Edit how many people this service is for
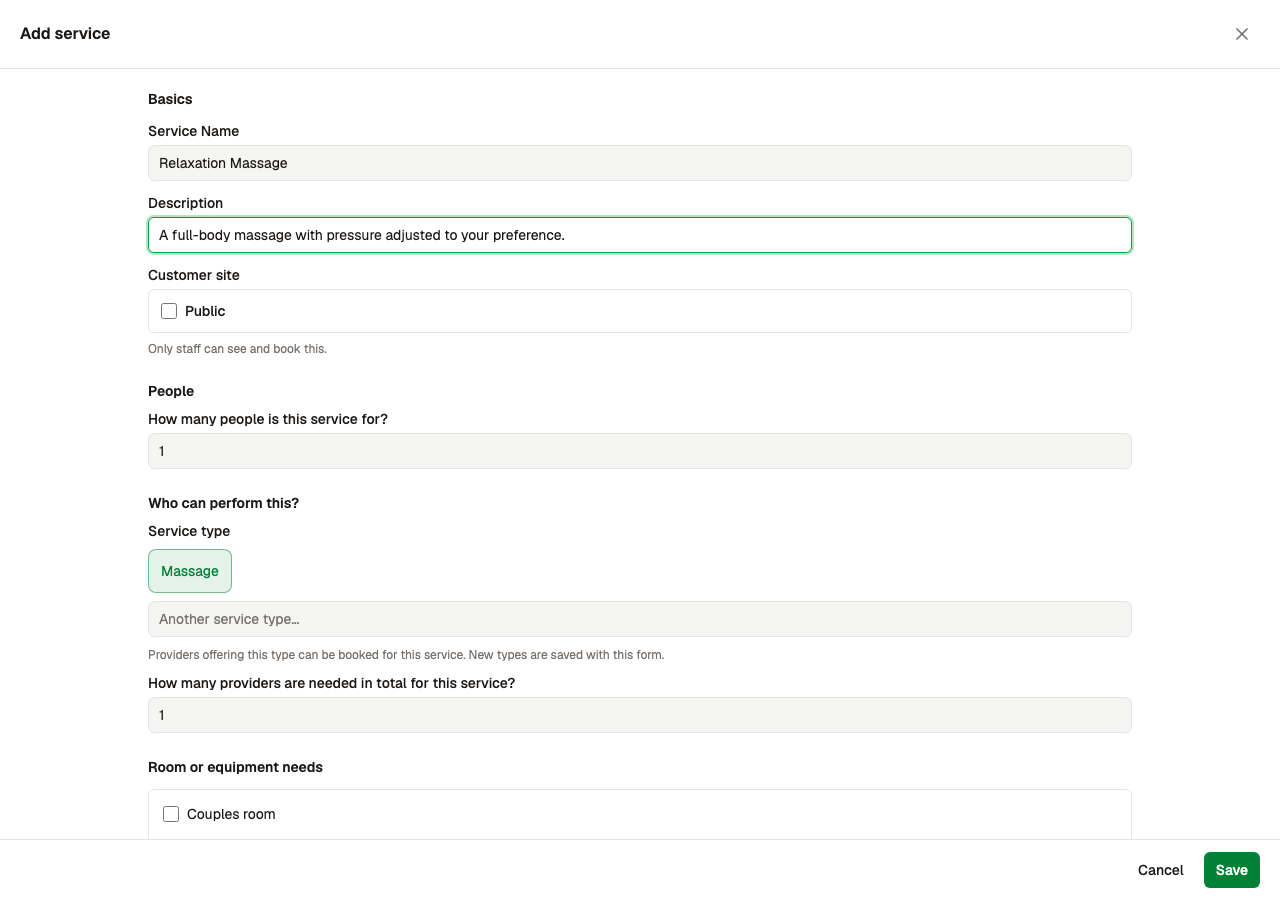 coord(640,451)
